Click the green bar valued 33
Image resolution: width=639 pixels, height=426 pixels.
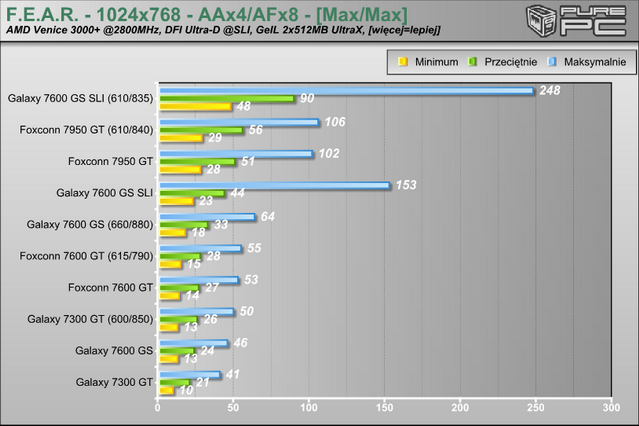coord(184,225)
